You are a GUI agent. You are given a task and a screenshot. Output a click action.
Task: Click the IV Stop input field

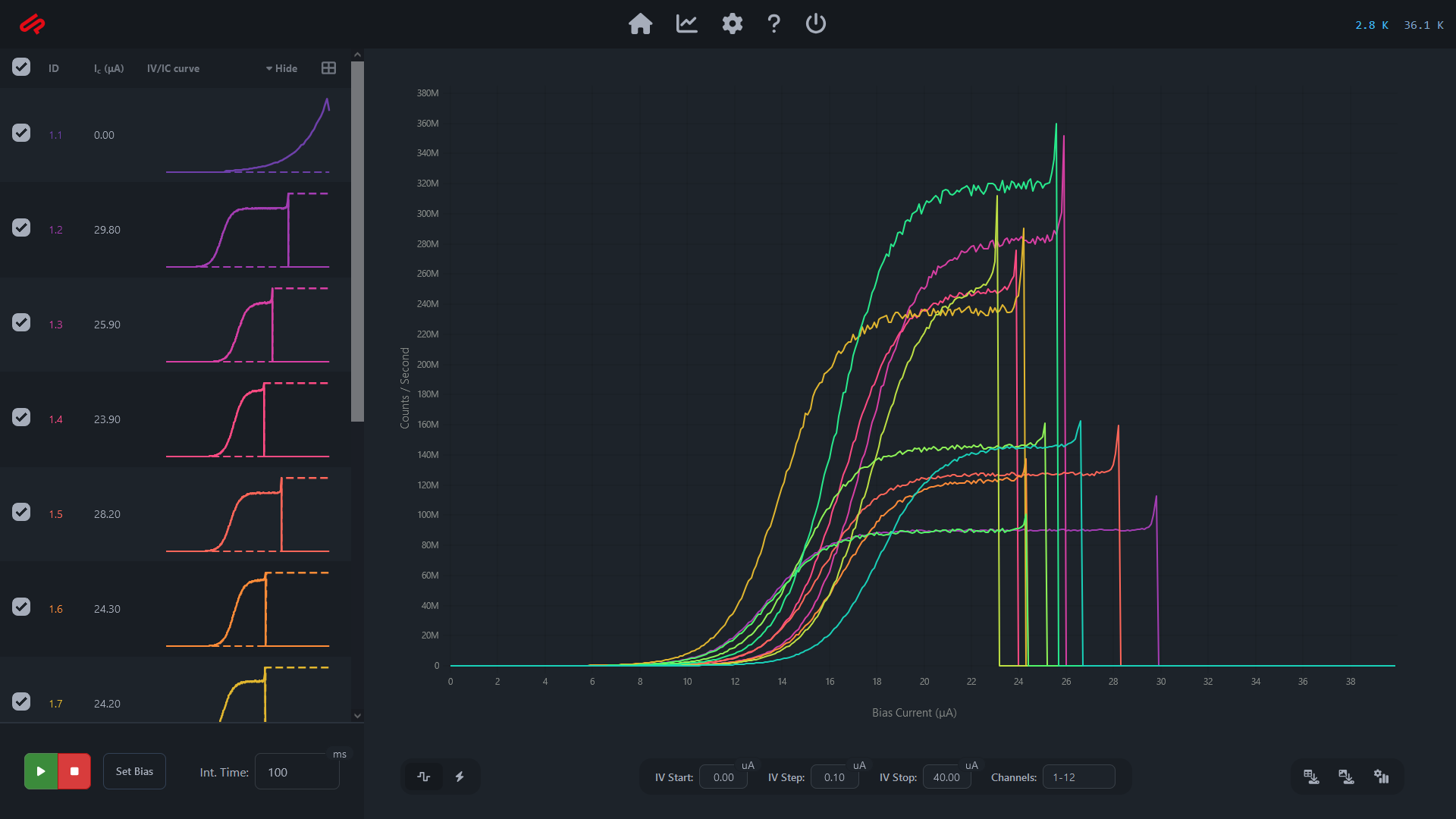pyautogui.click(x=946, y=777)
